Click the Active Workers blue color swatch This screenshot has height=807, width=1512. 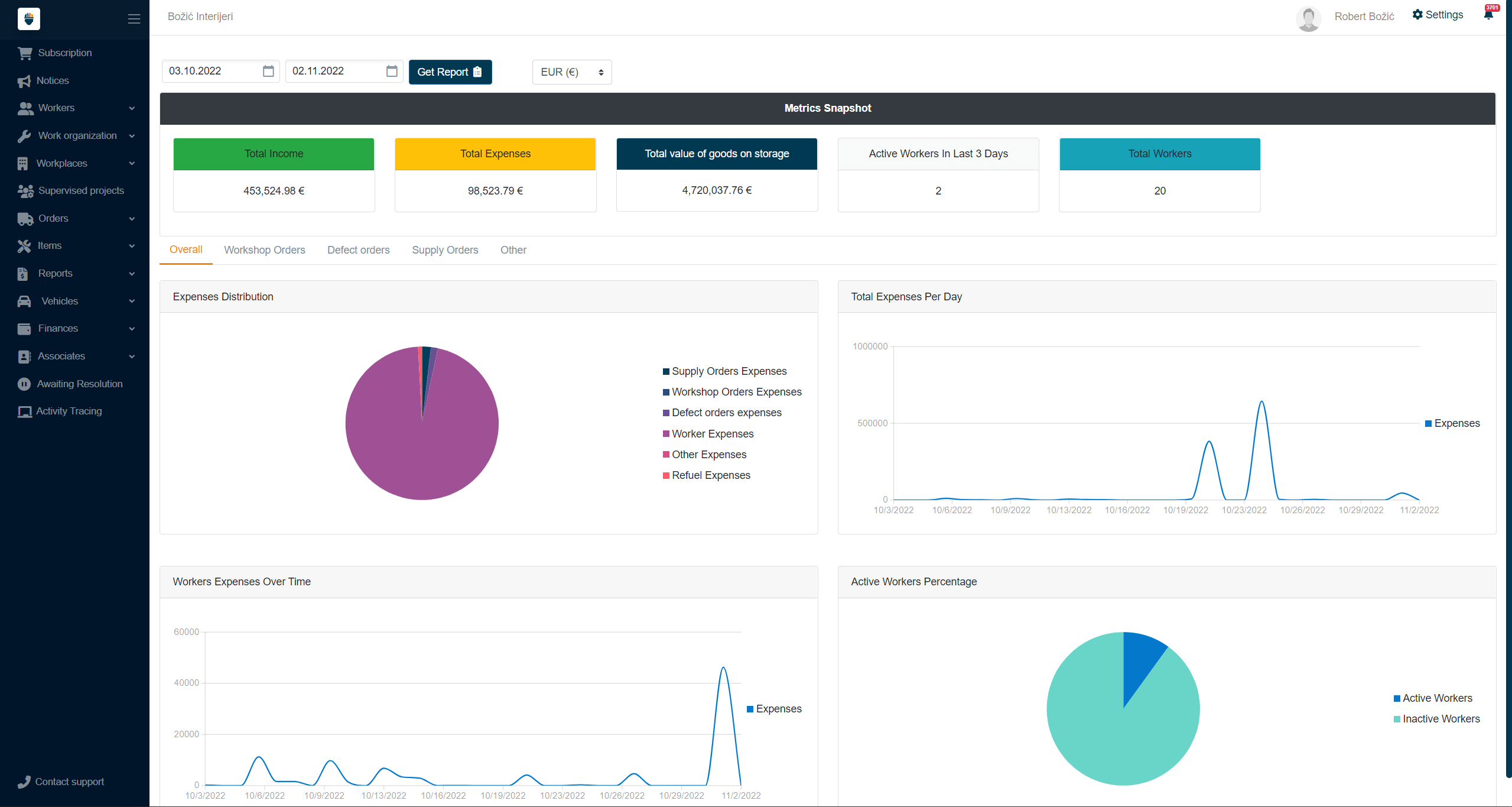click(x=1397, y=698)
